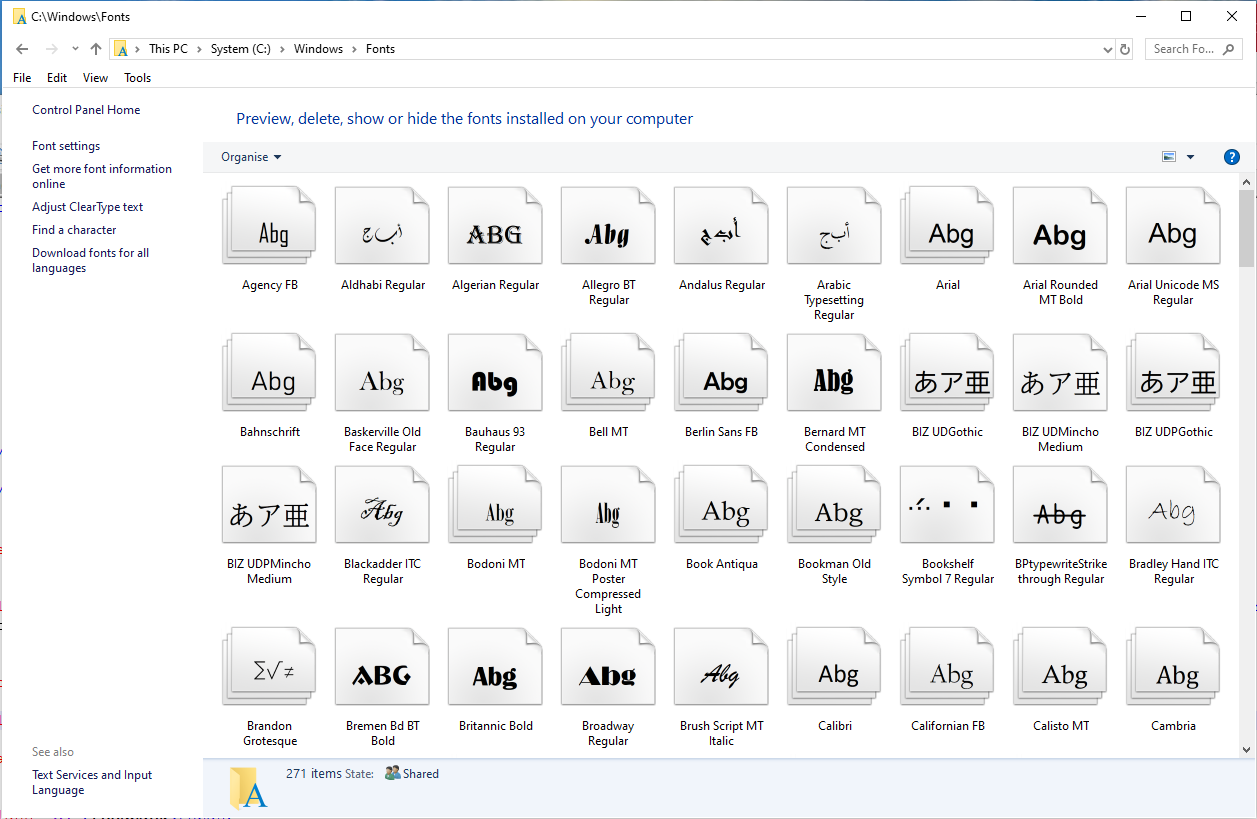Expand the view options dropdown arrow
The image size is (1257, 819).
click(x=1190, y=157)
